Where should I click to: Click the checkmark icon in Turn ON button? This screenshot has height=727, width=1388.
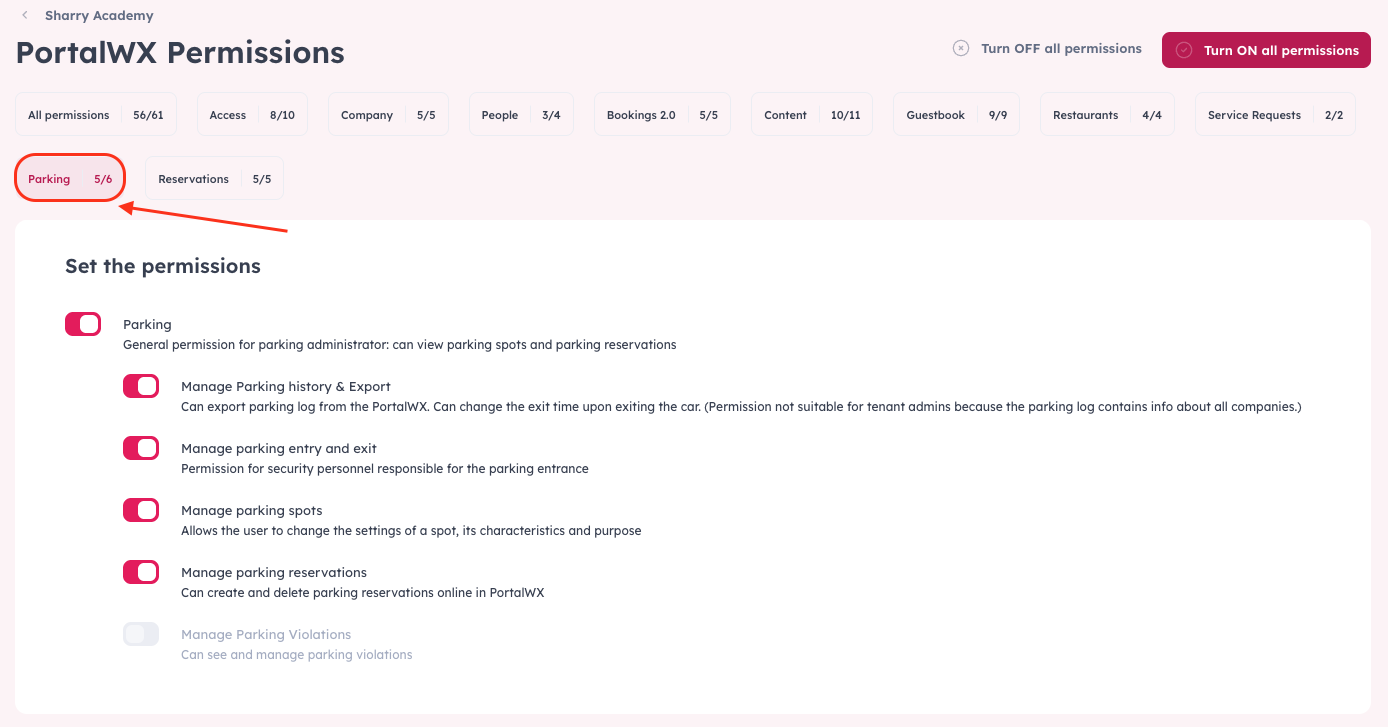[x=1184, y=50]
